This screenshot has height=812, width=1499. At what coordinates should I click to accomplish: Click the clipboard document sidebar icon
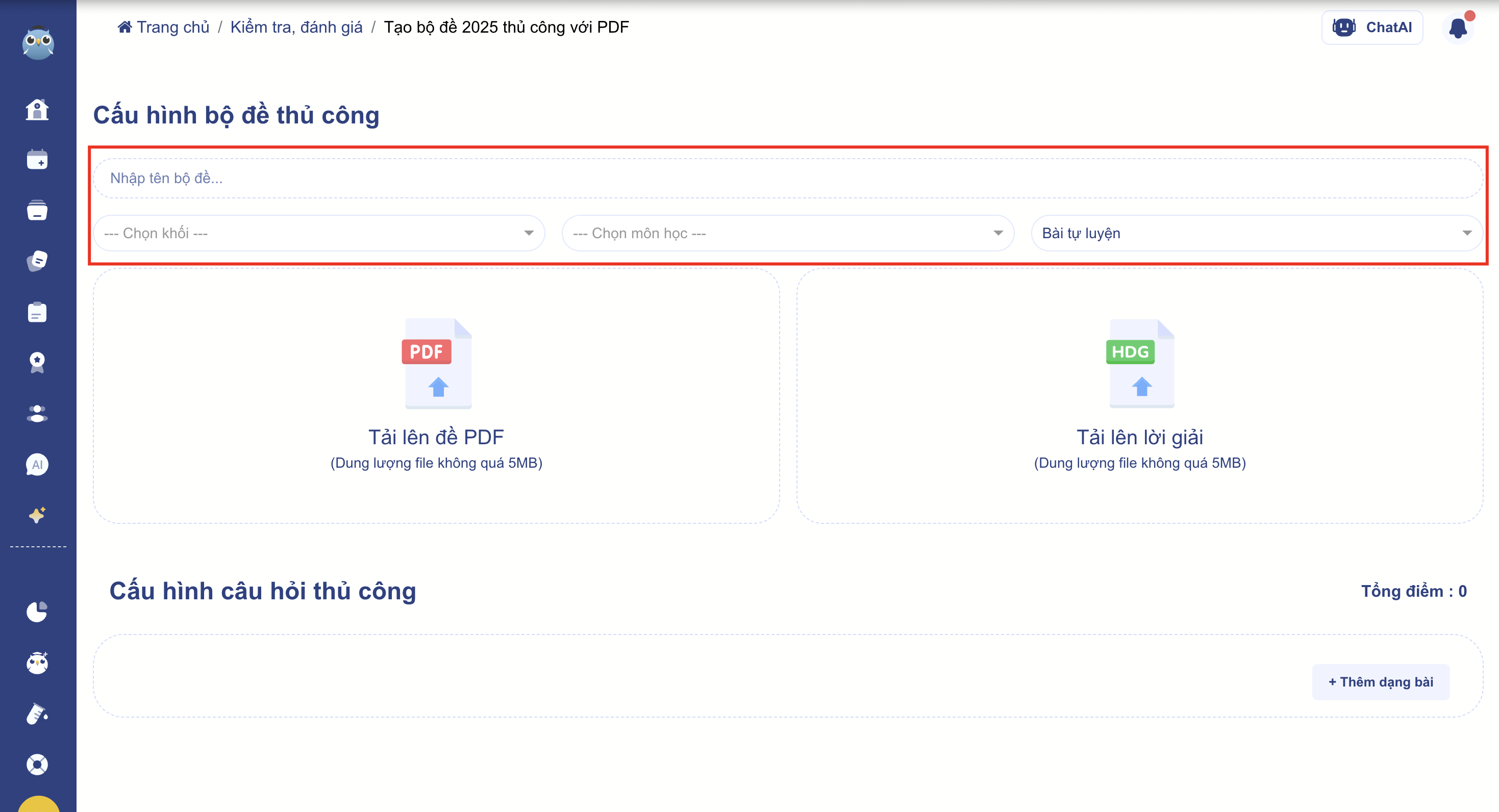[x=37, y=312]
